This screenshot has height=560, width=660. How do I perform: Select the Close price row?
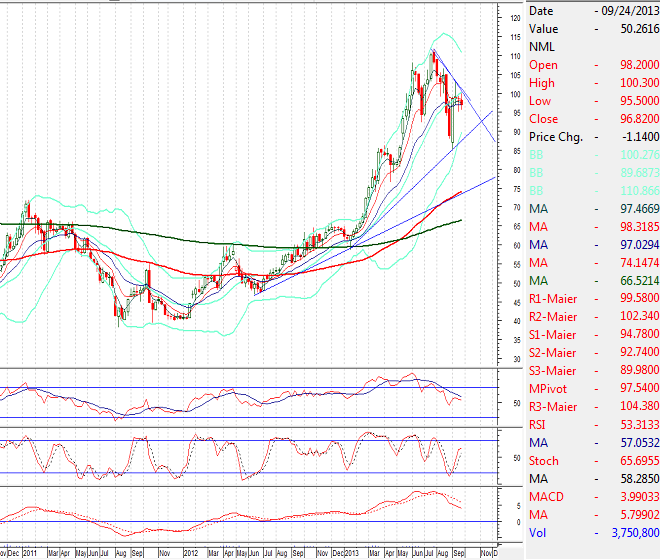[593, 119]
